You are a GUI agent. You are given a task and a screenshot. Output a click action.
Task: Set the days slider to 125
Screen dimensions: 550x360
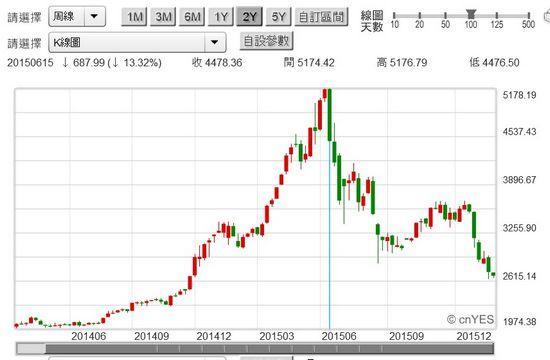497,15
